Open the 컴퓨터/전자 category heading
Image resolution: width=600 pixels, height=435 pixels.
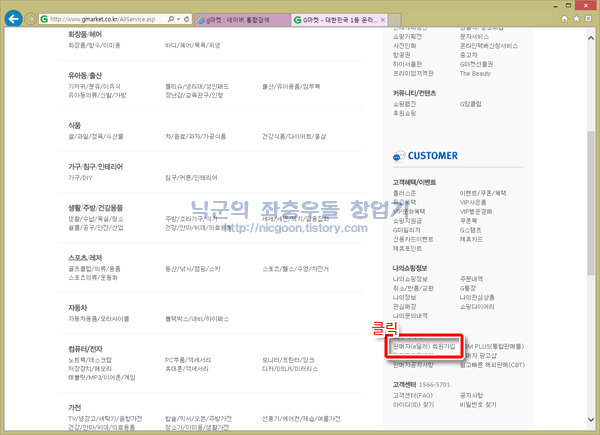(85, 349)
